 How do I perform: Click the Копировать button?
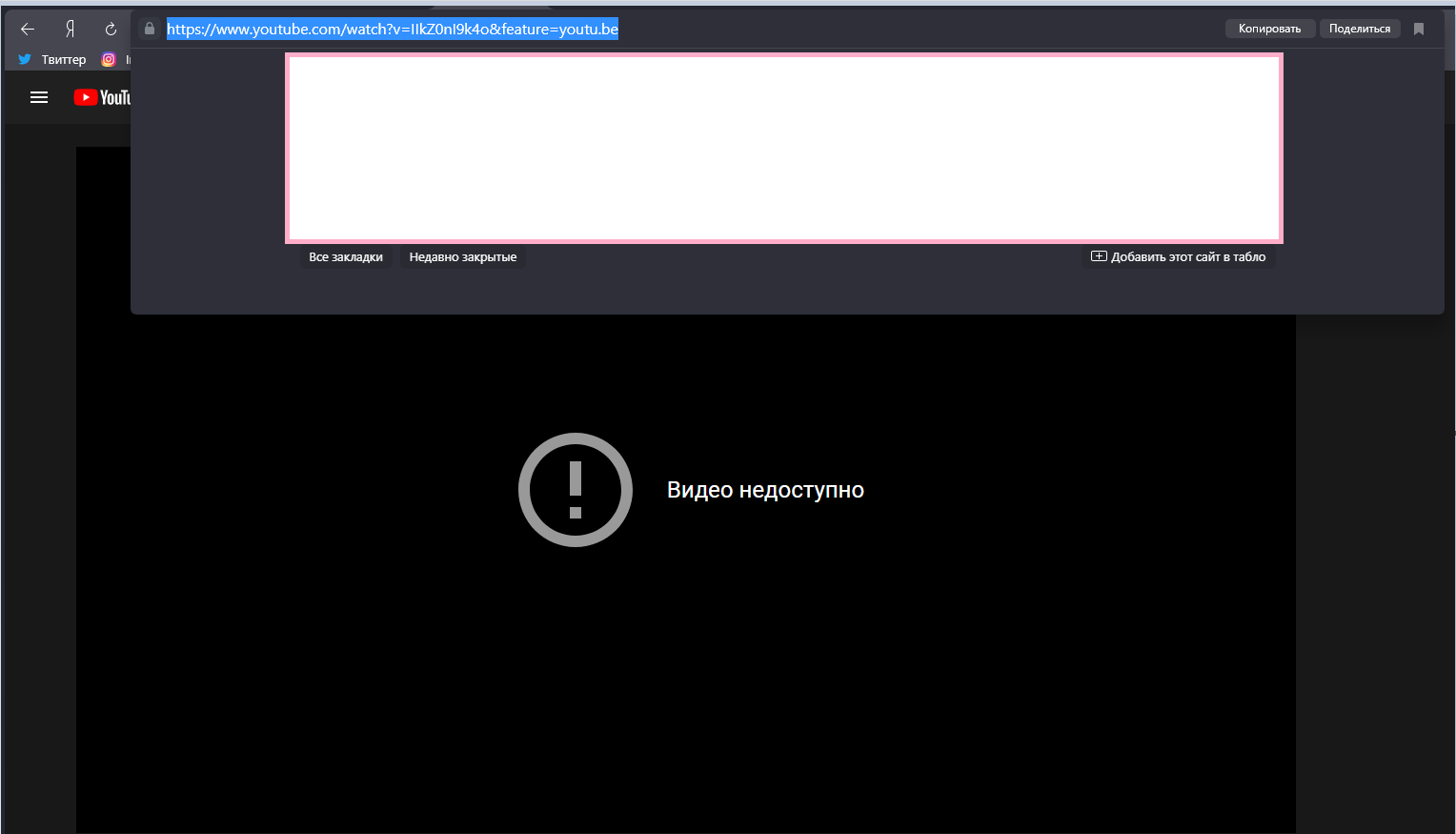[1269, 28]
